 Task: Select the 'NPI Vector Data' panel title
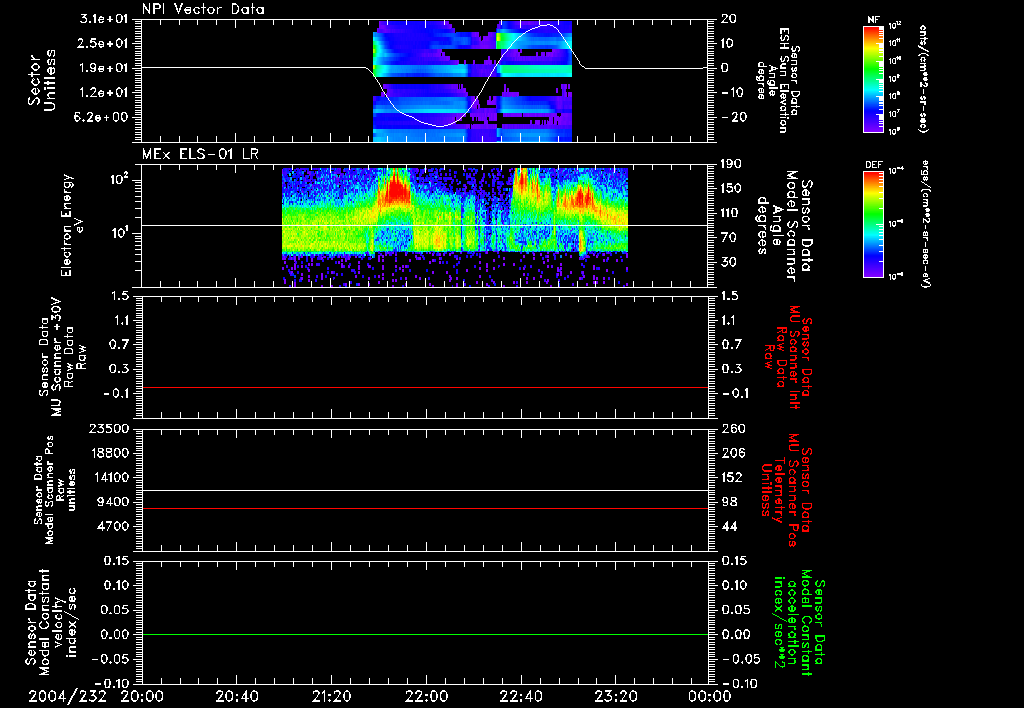click(x=203, y=9)
